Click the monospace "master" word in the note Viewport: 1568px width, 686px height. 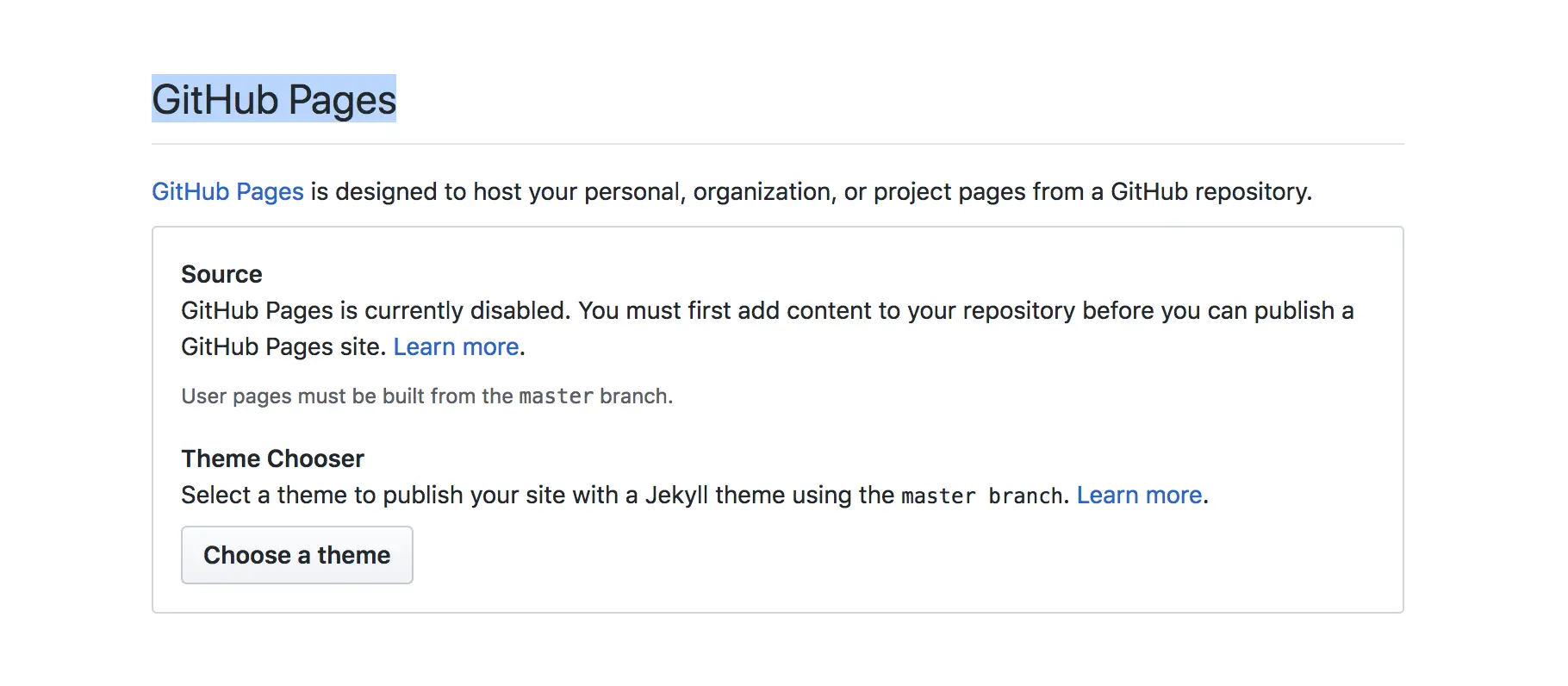pos(556,396)
